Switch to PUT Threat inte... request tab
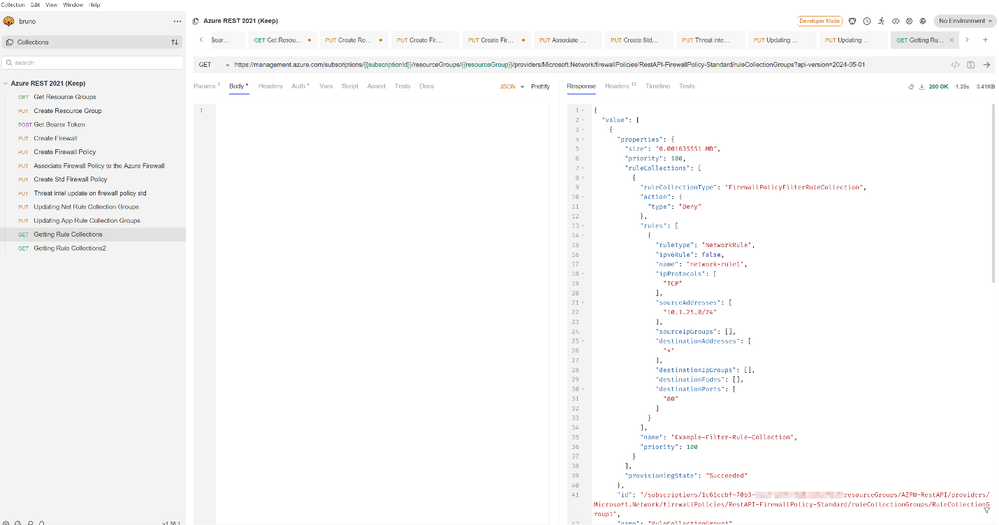Image resolution: width=999 pixels, height=525 pixels. 710,40
